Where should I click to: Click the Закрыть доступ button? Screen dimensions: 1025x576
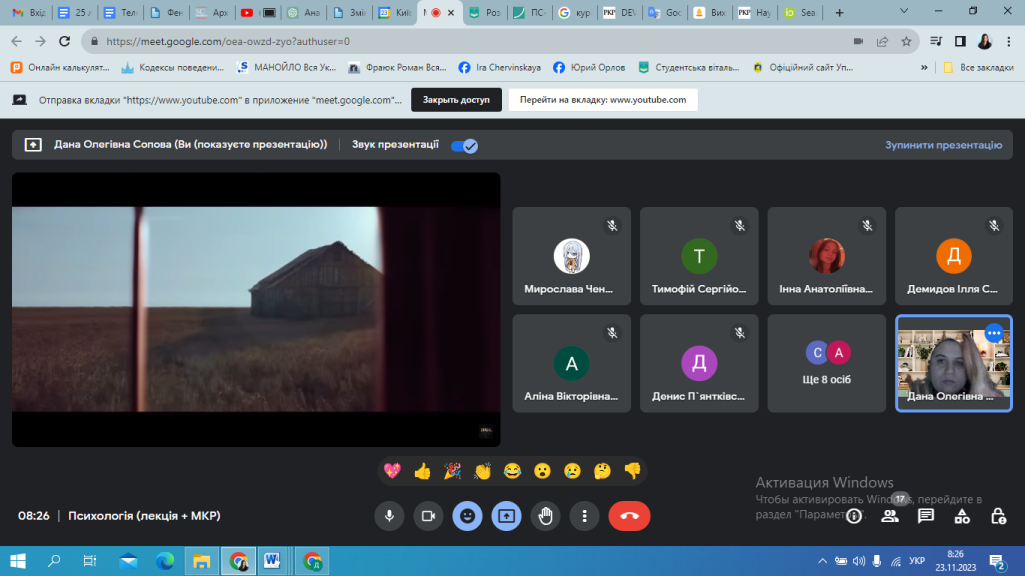click(456, 100)
